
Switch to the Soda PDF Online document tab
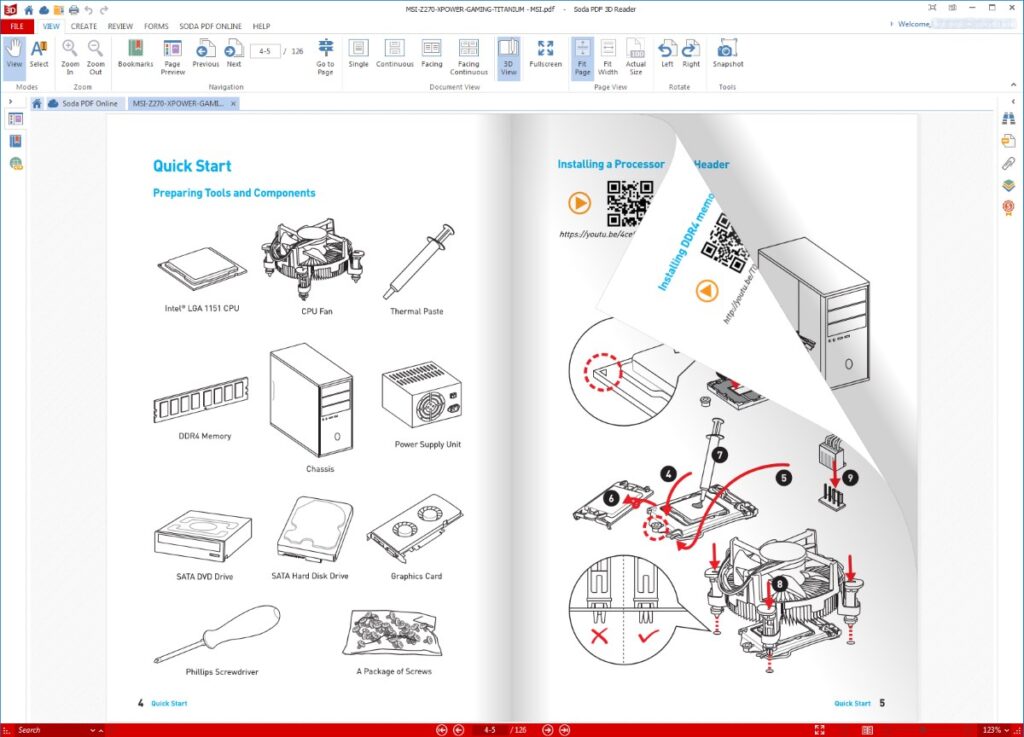pyautogui.click(x=84, y=103)
